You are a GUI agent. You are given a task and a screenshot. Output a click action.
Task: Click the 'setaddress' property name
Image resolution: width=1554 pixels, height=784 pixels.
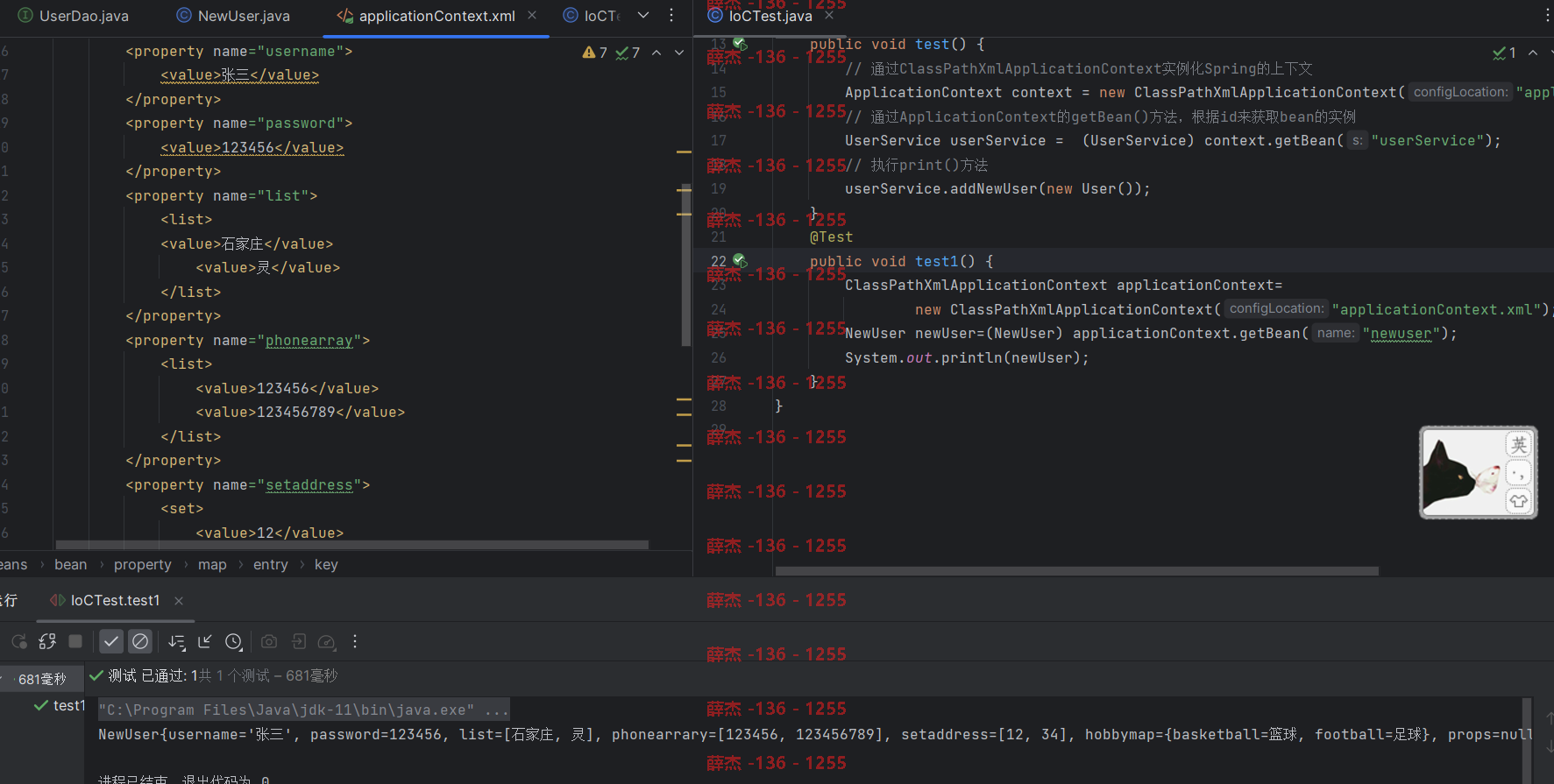click(309, 485)
